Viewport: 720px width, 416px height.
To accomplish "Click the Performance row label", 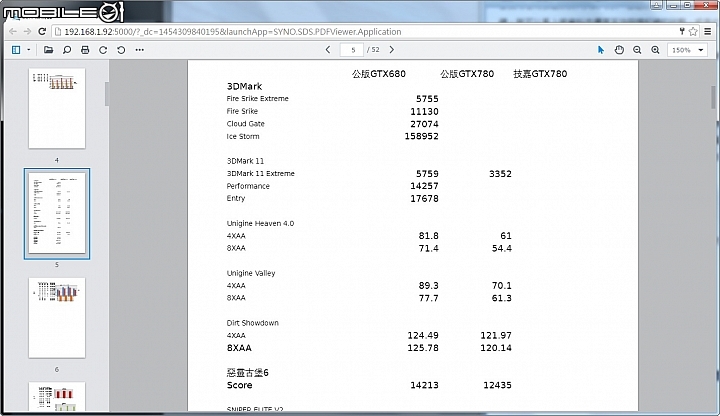I will tap(248, 186).
